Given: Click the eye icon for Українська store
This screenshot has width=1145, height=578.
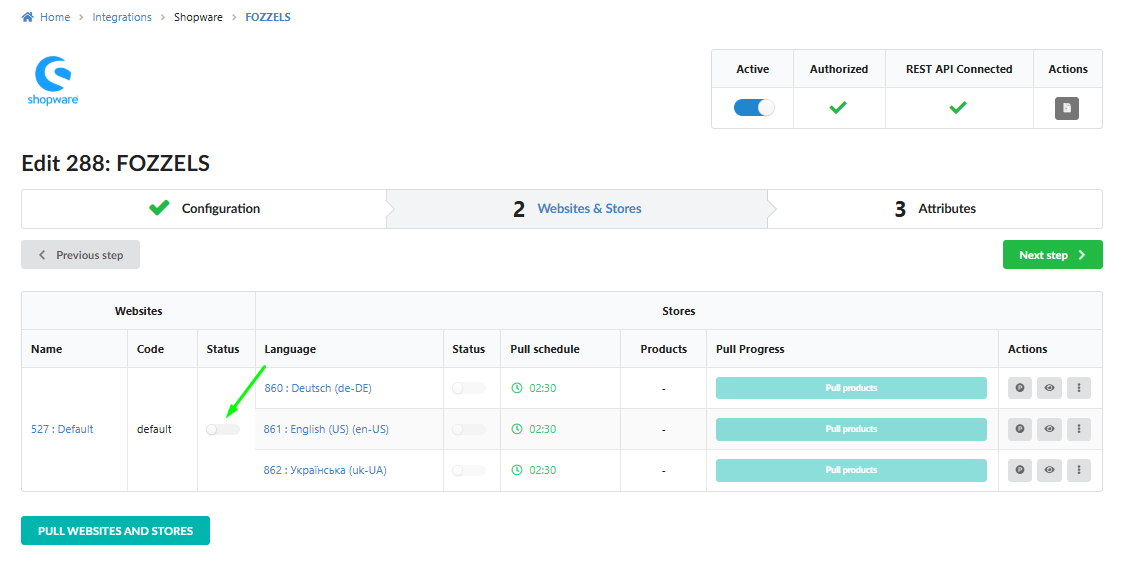Looking at the screenshot, I should (1049, 470).
